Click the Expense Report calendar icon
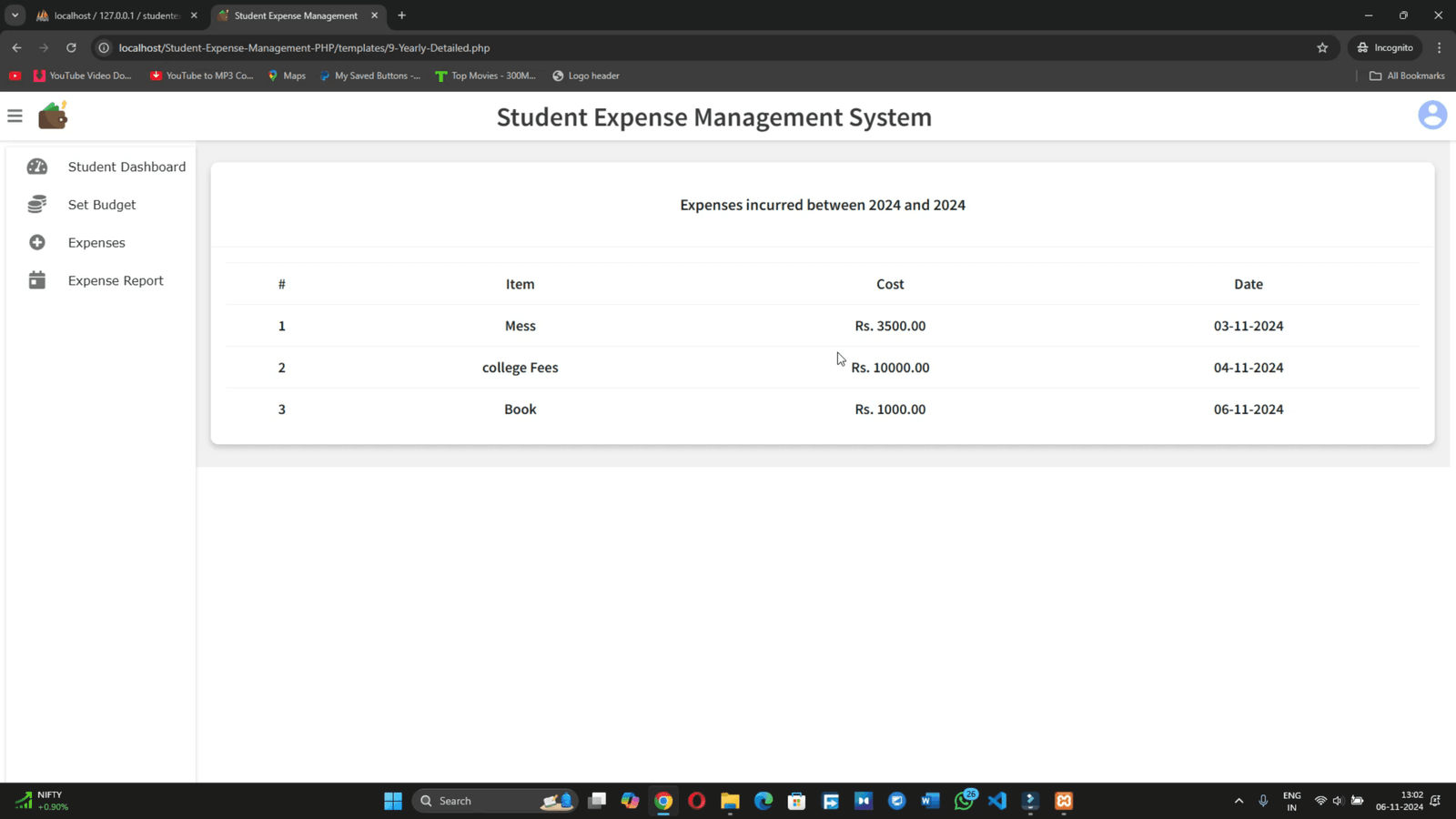The image size is (1456, 819). pos(37,280)
